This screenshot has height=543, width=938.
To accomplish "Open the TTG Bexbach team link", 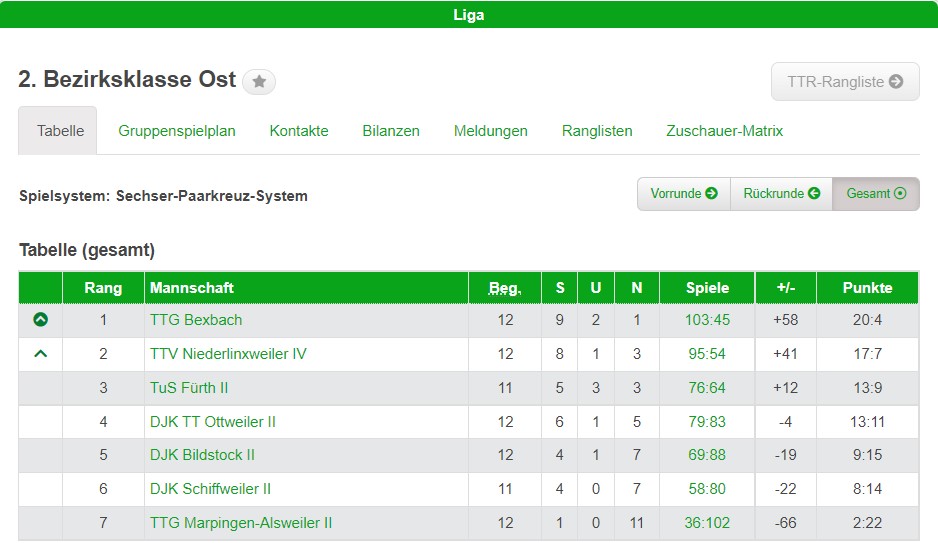I will click(196, 320).
